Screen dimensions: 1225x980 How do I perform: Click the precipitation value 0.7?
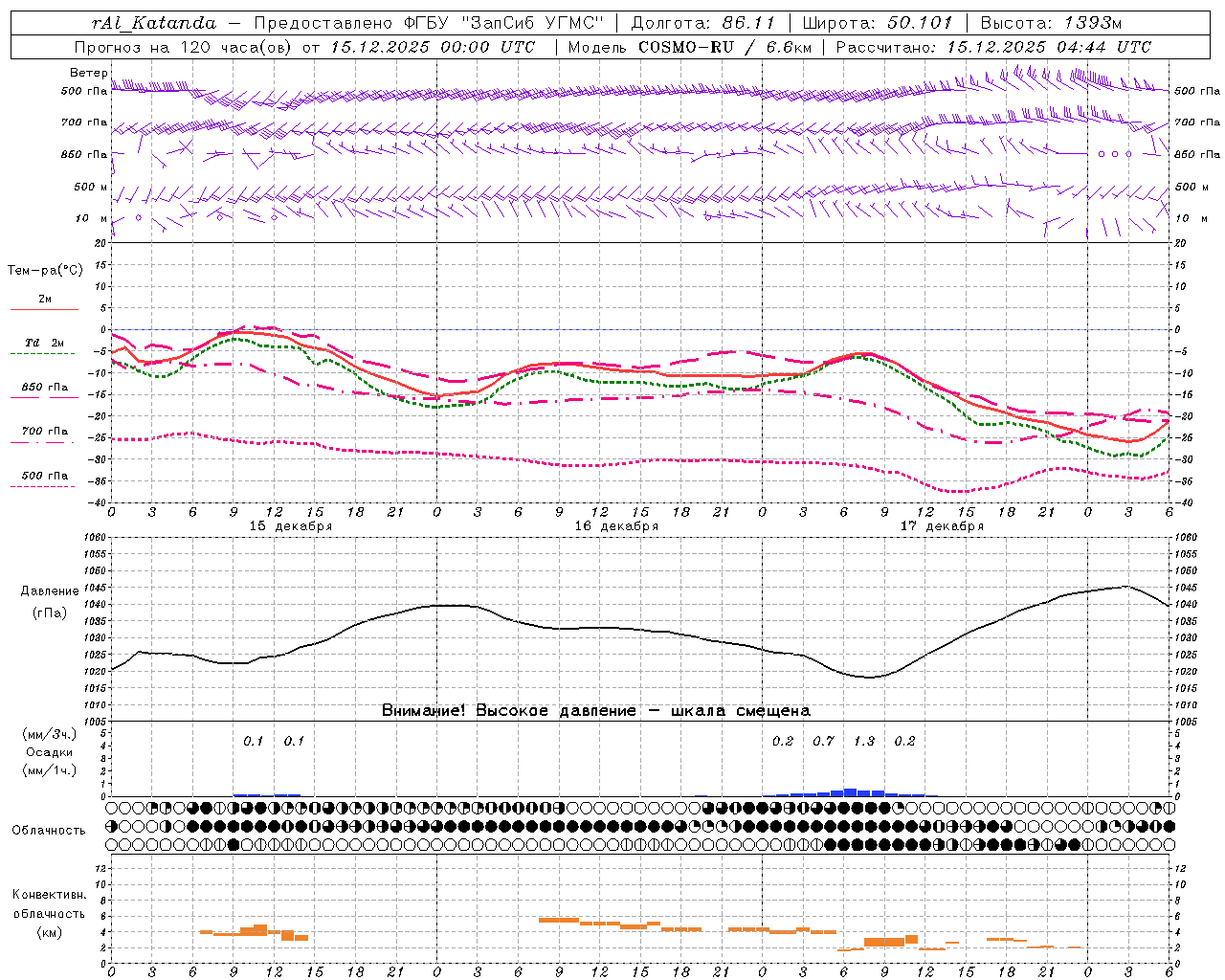point(823,741)
